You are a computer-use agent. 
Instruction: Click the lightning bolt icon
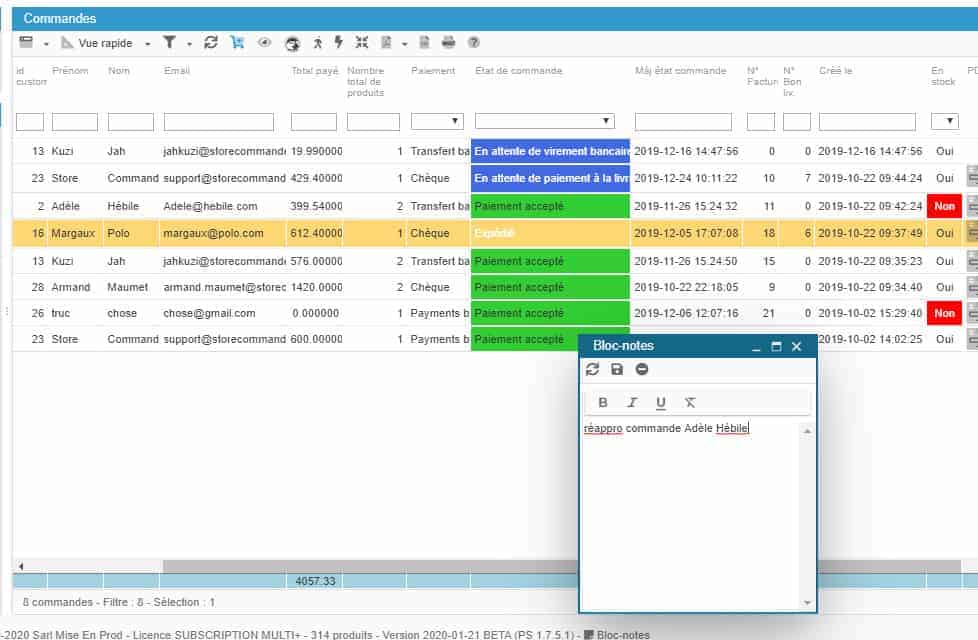(x=338, y=43)
